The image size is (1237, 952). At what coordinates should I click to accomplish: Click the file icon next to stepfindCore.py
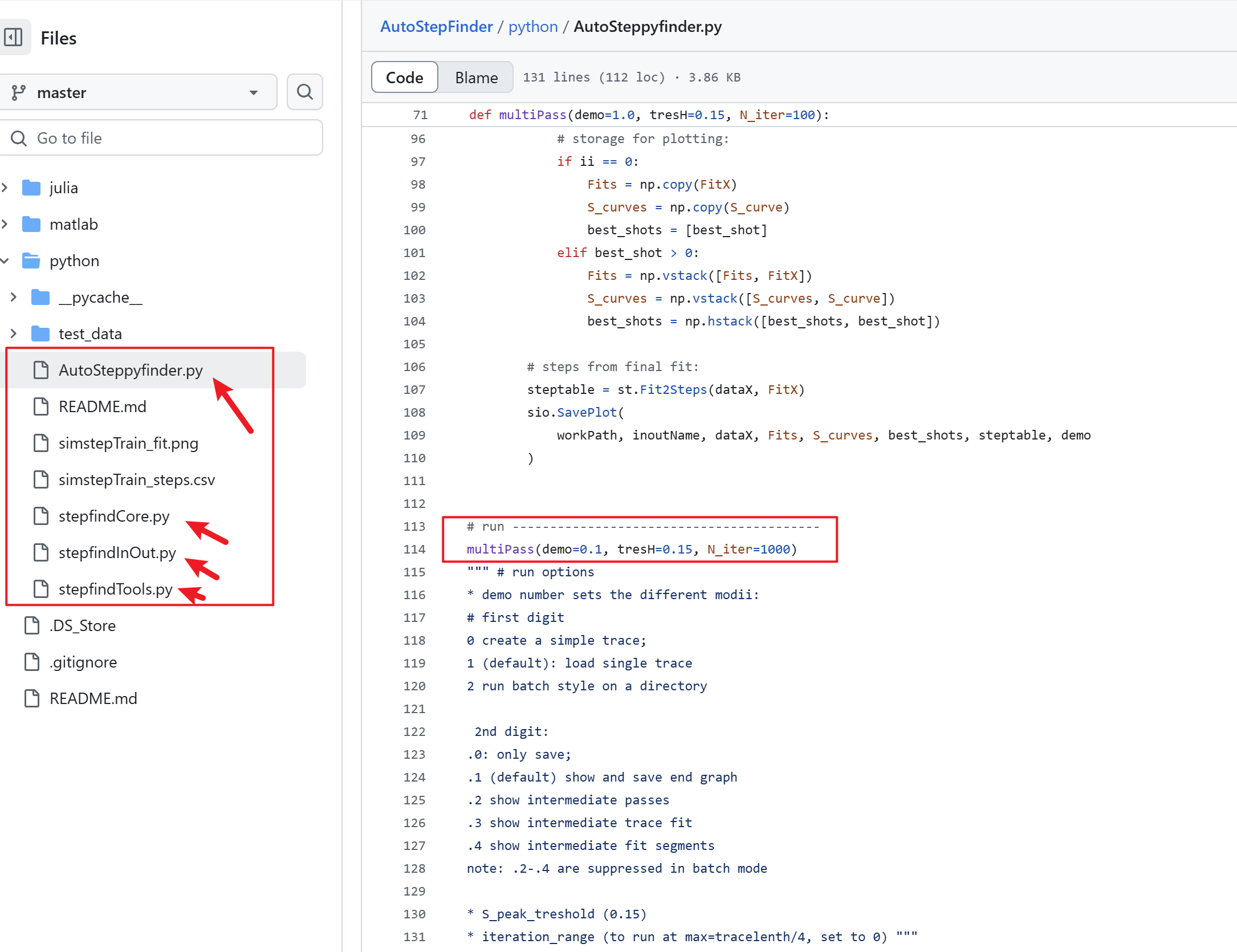pyautogui.click(x=41, y=516)
